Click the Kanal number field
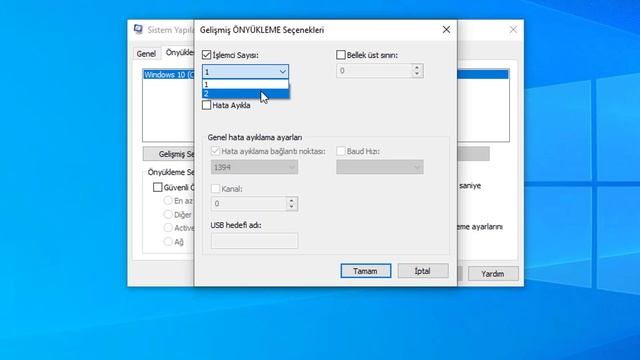Viewport: 640px width, 360px height. coord(249,204)
